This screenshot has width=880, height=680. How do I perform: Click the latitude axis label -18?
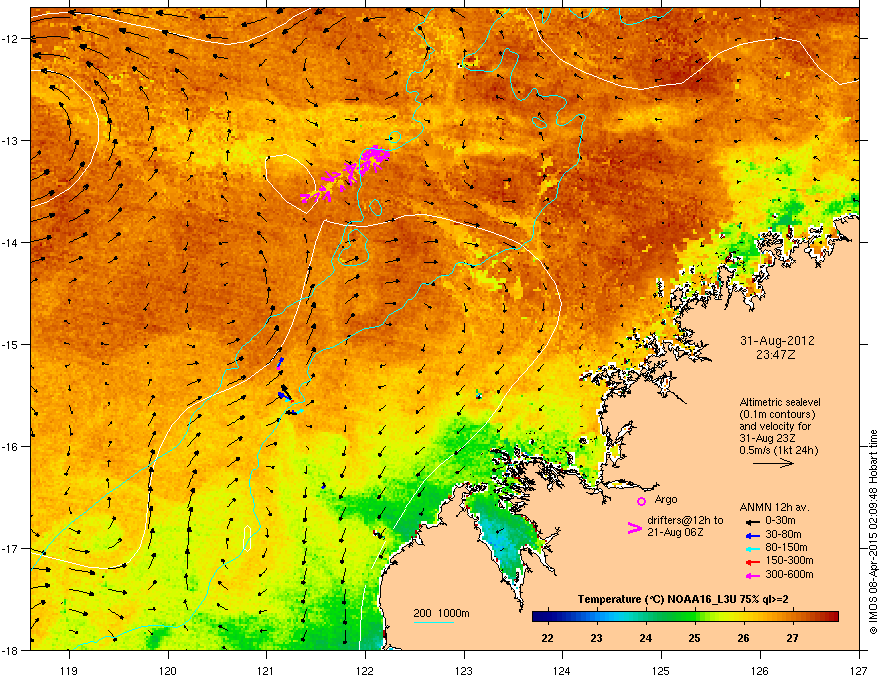coord(11,650)
